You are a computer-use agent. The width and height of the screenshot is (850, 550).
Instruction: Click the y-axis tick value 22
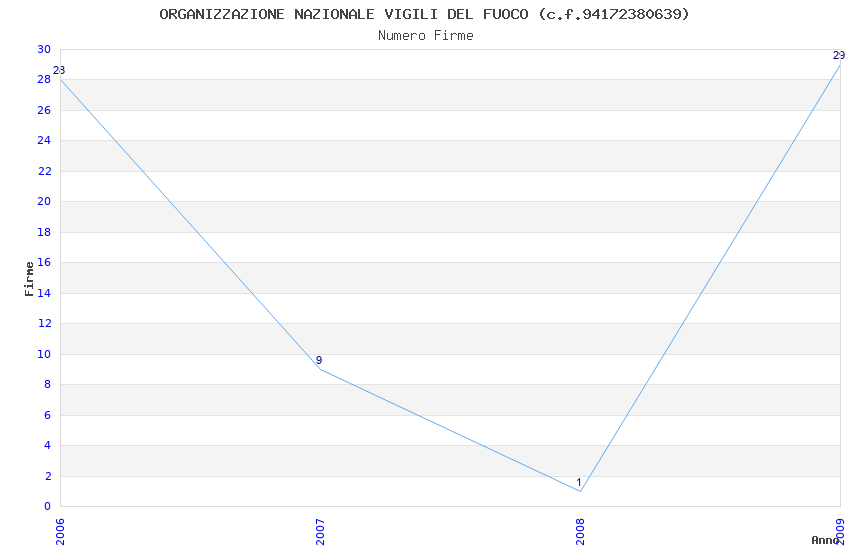[x=44, y=171]
